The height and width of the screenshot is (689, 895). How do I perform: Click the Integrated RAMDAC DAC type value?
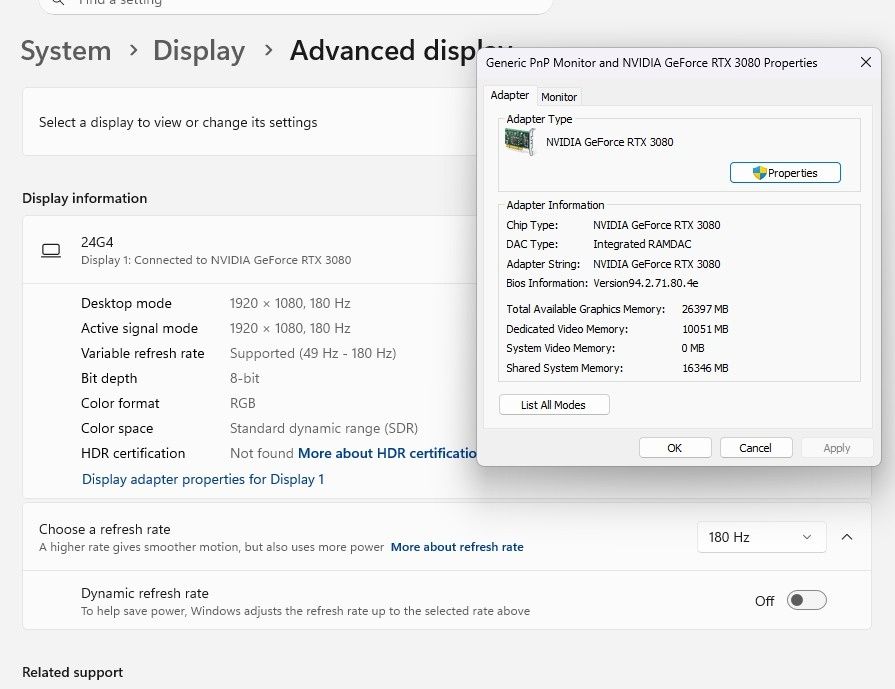tap(642, 244)
